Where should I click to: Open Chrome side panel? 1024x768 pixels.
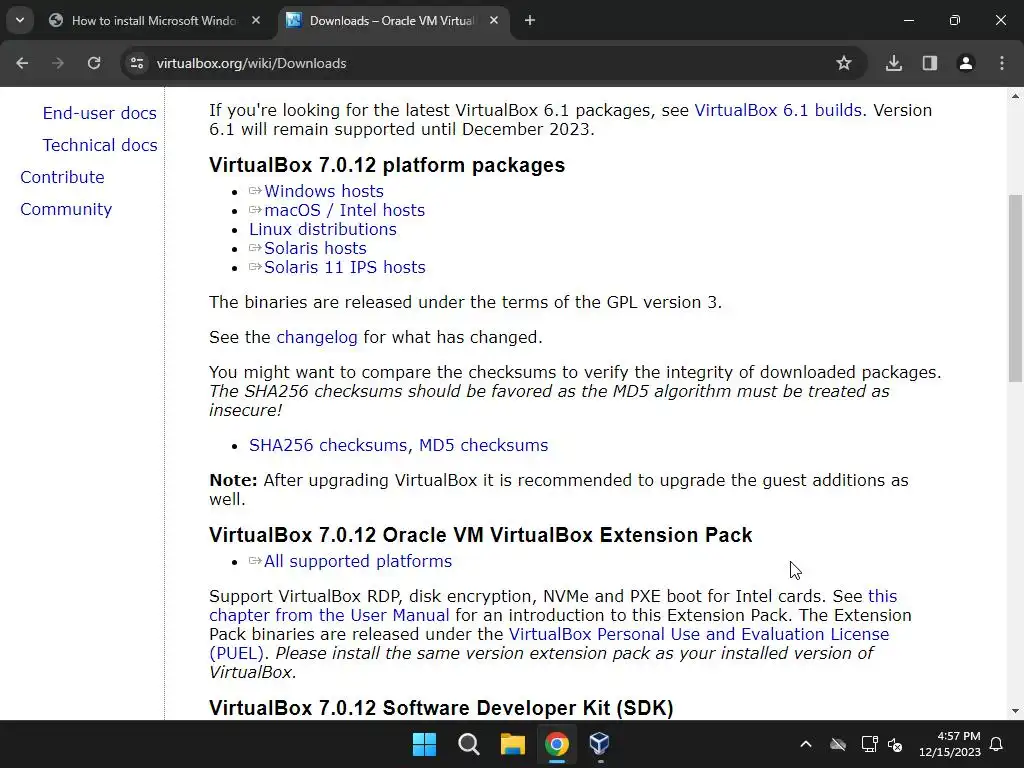(x=930, y=63)
